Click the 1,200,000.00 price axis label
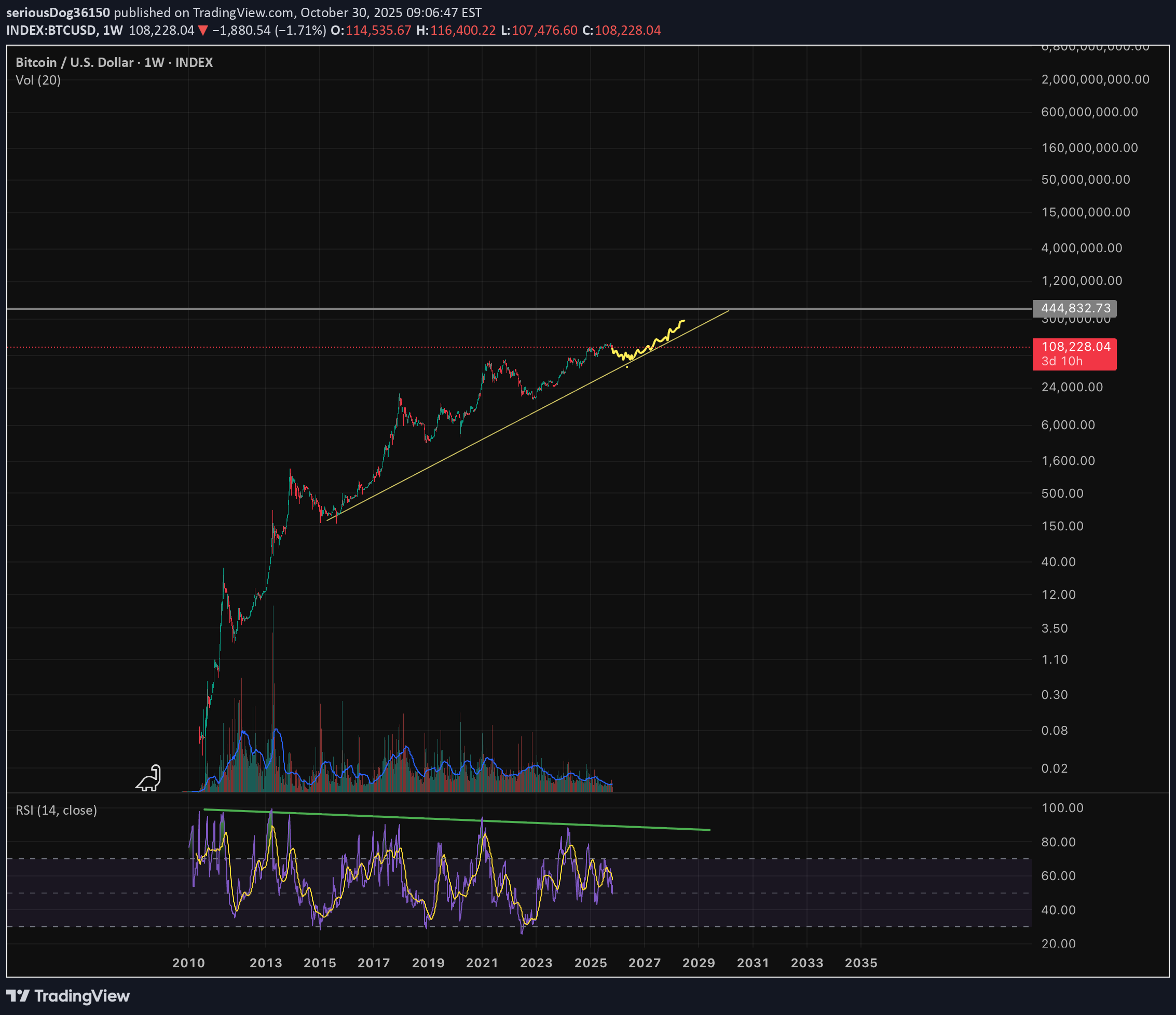The image size is (1176, 1015). (x=1081, y=281)
